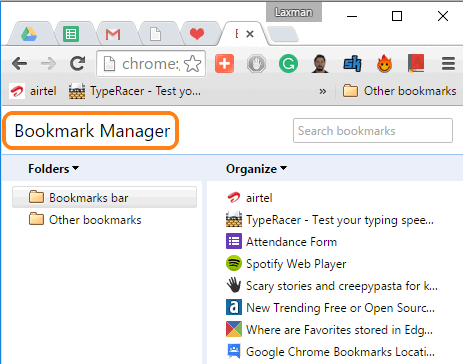
Task: Open TypeRacer bookmark in bookmarks bar
Action: pos(135,91)
